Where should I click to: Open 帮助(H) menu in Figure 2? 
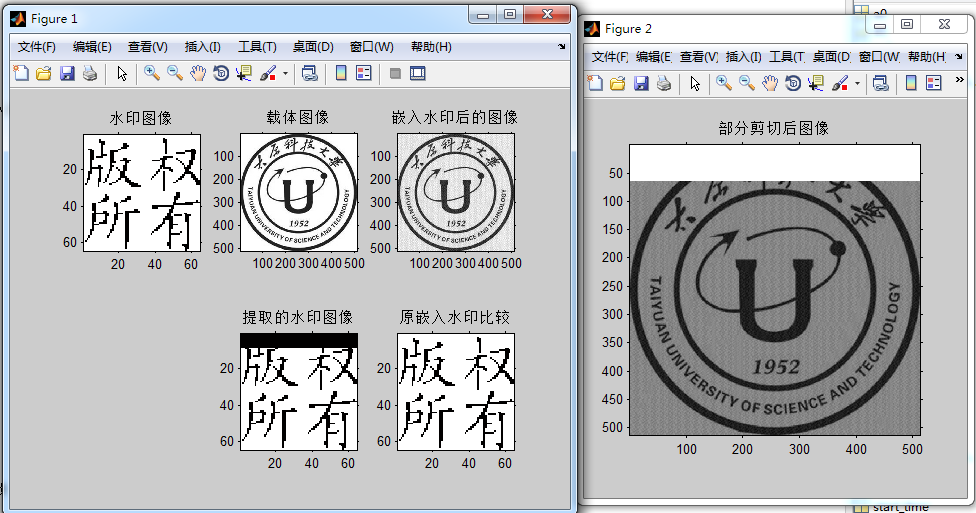click(927, 57)
